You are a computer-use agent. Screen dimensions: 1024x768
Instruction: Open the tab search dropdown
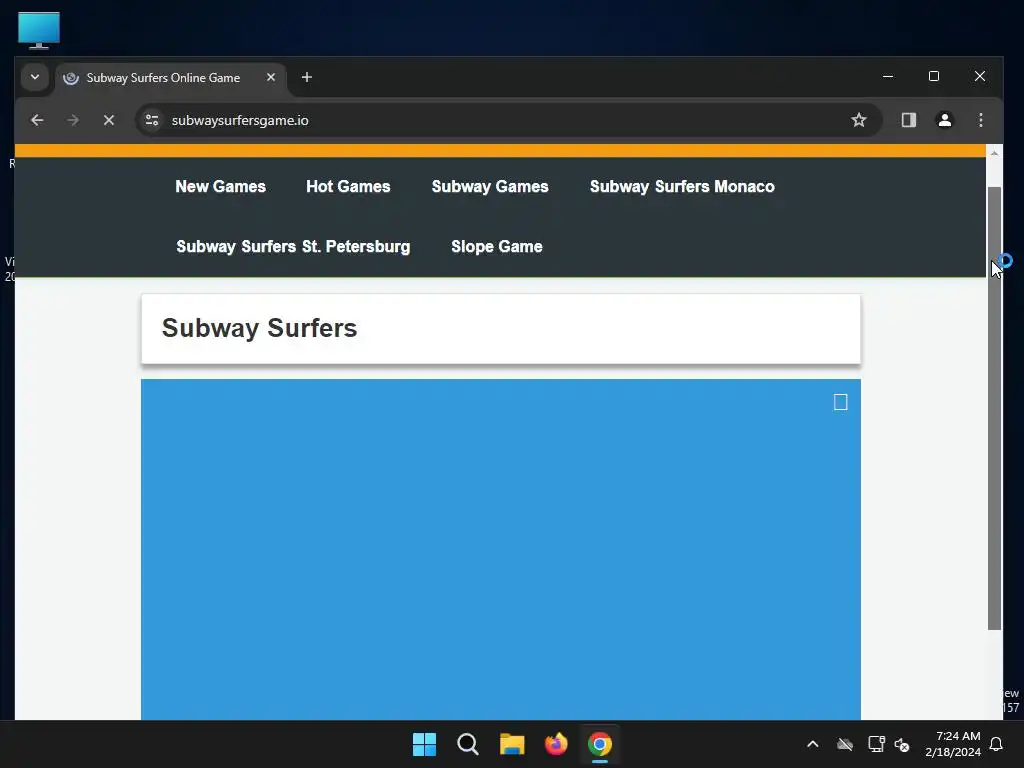(35, 77)
